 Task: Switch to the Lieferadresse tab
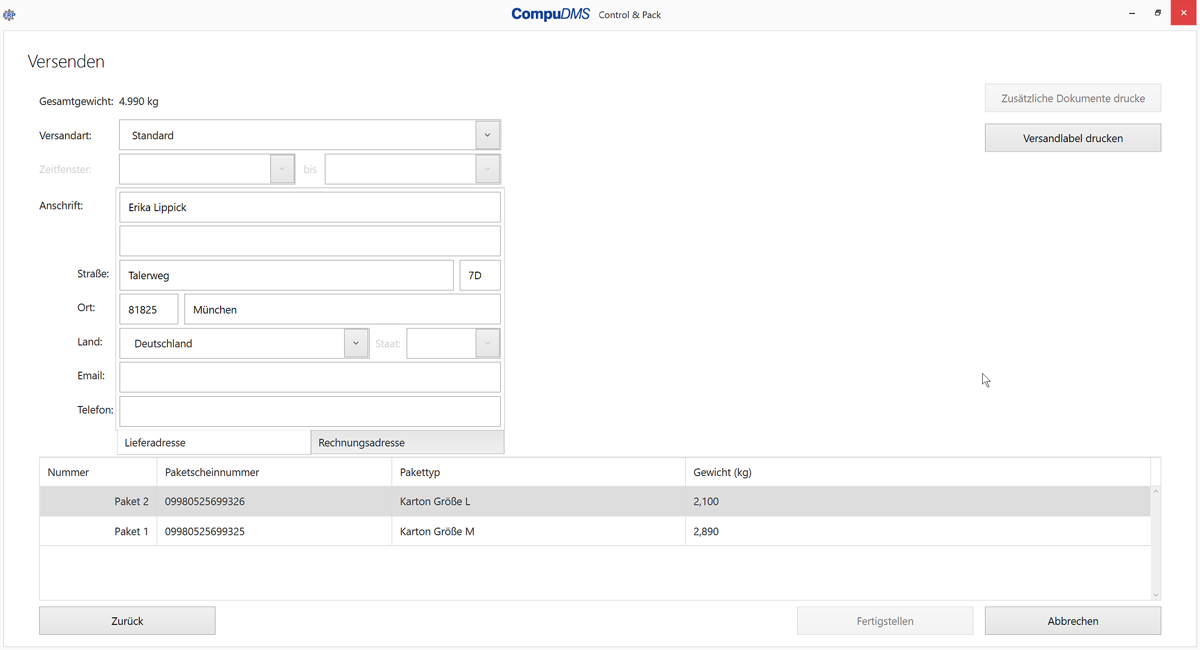[x=214, y=442]
